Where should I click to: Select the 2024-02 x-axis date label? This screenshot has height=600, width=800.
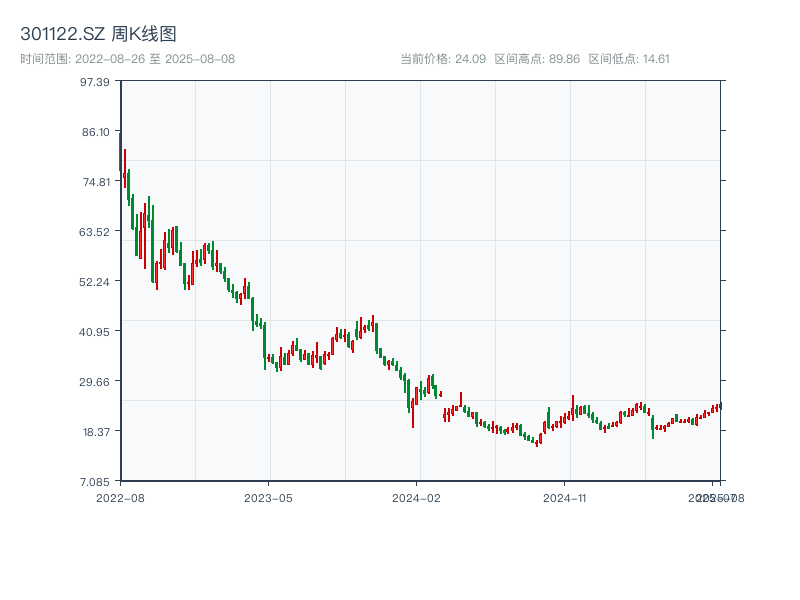[x=417, y=497]
